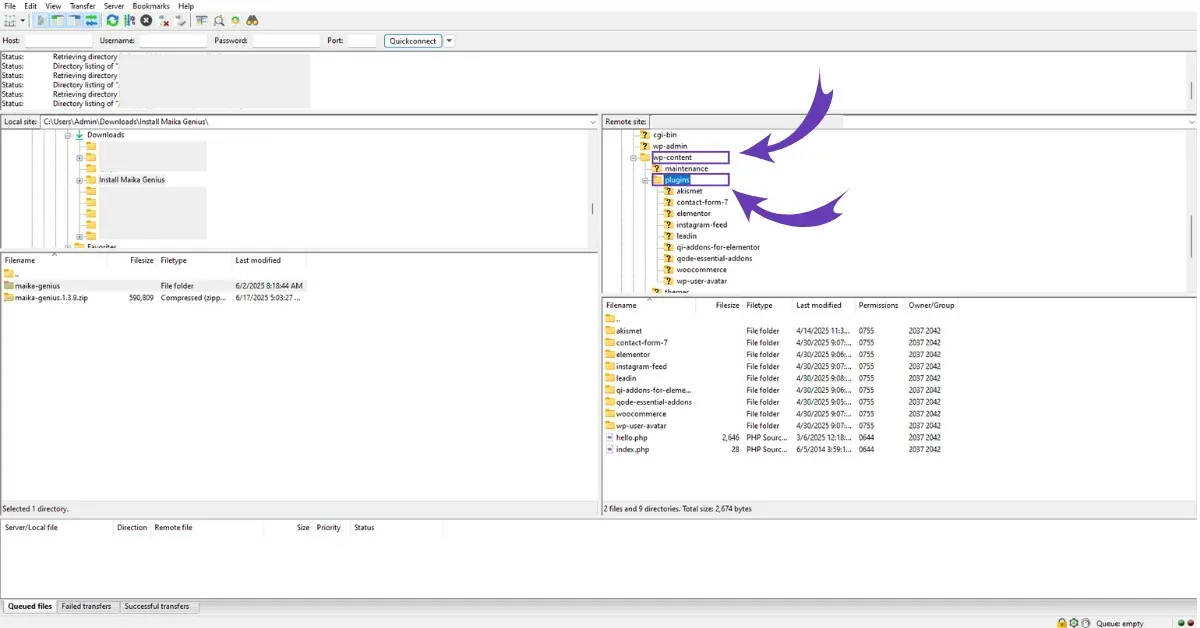
Task: Select contact-form-7 in remote file list
Action: (x=642, y=343)
